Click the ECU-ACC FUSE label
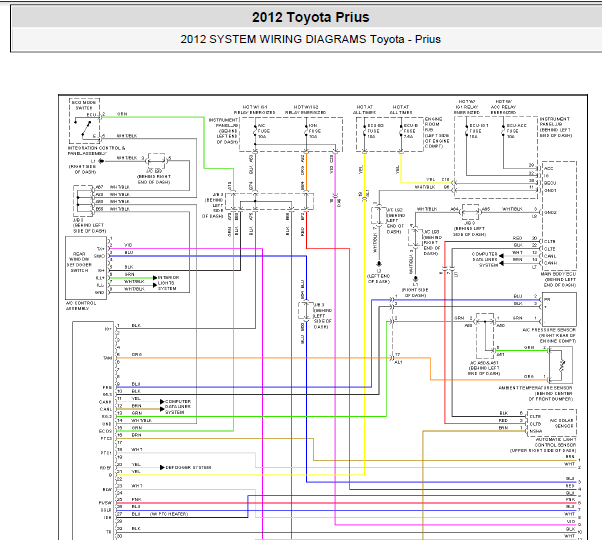The width and height of the screenshot is (602, 540). click(x=516, y=131)
